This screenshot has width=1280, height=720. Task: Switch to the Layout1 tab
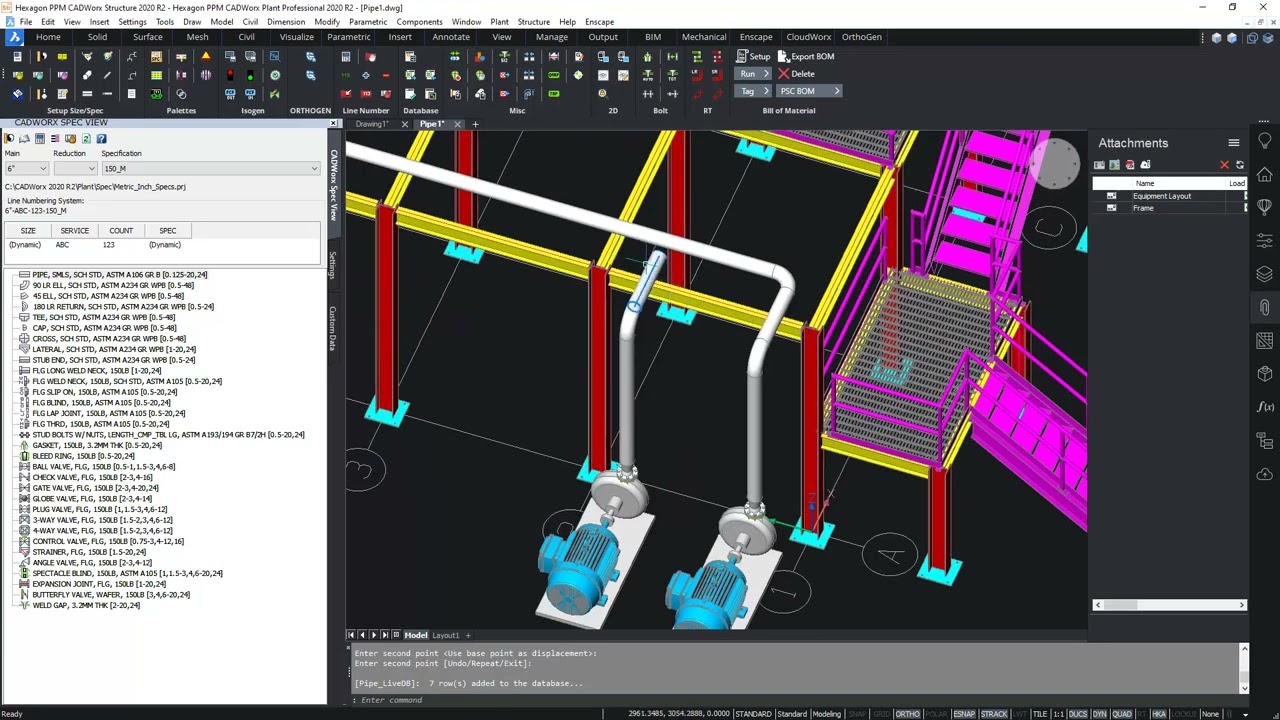click(x=445, y=635)
